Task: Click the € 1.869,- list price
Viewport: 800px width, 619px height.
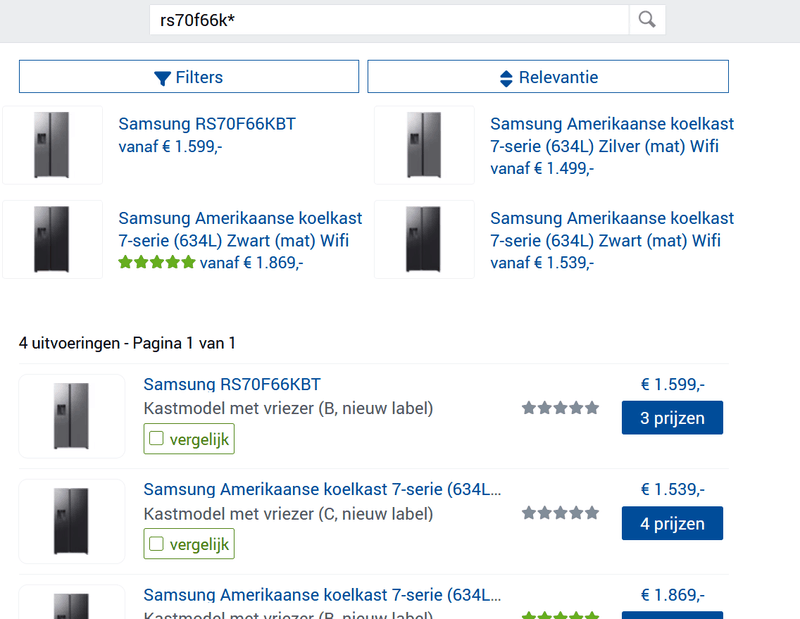Action: 672,595
